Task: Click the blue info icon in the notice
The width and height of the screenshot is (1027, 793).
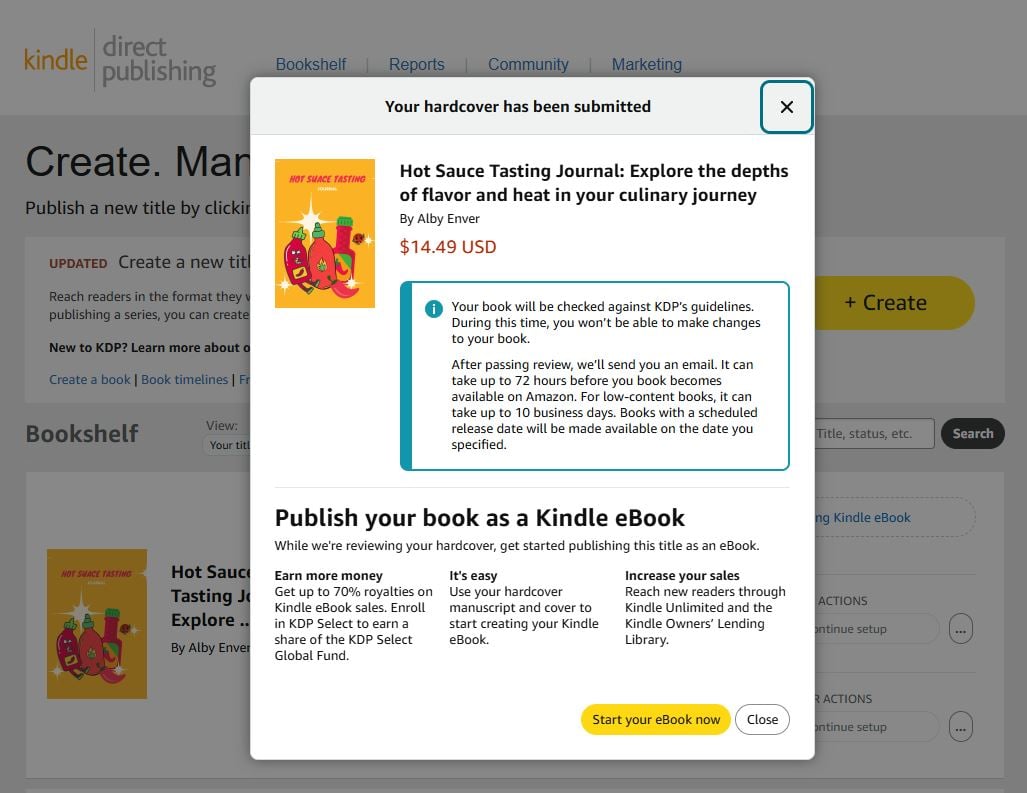Action: 434,309
